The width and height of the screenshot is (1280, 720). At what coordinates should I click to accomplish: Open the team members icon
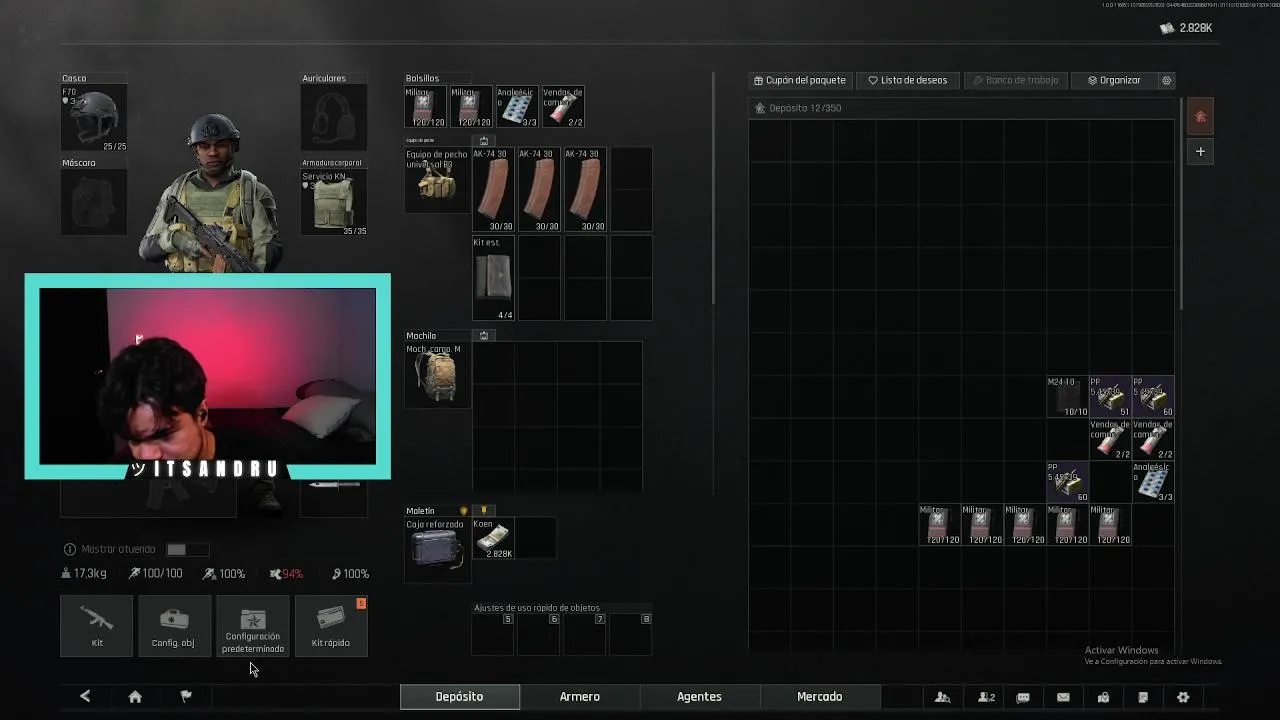pyautogui.click(x=987, y=697)
